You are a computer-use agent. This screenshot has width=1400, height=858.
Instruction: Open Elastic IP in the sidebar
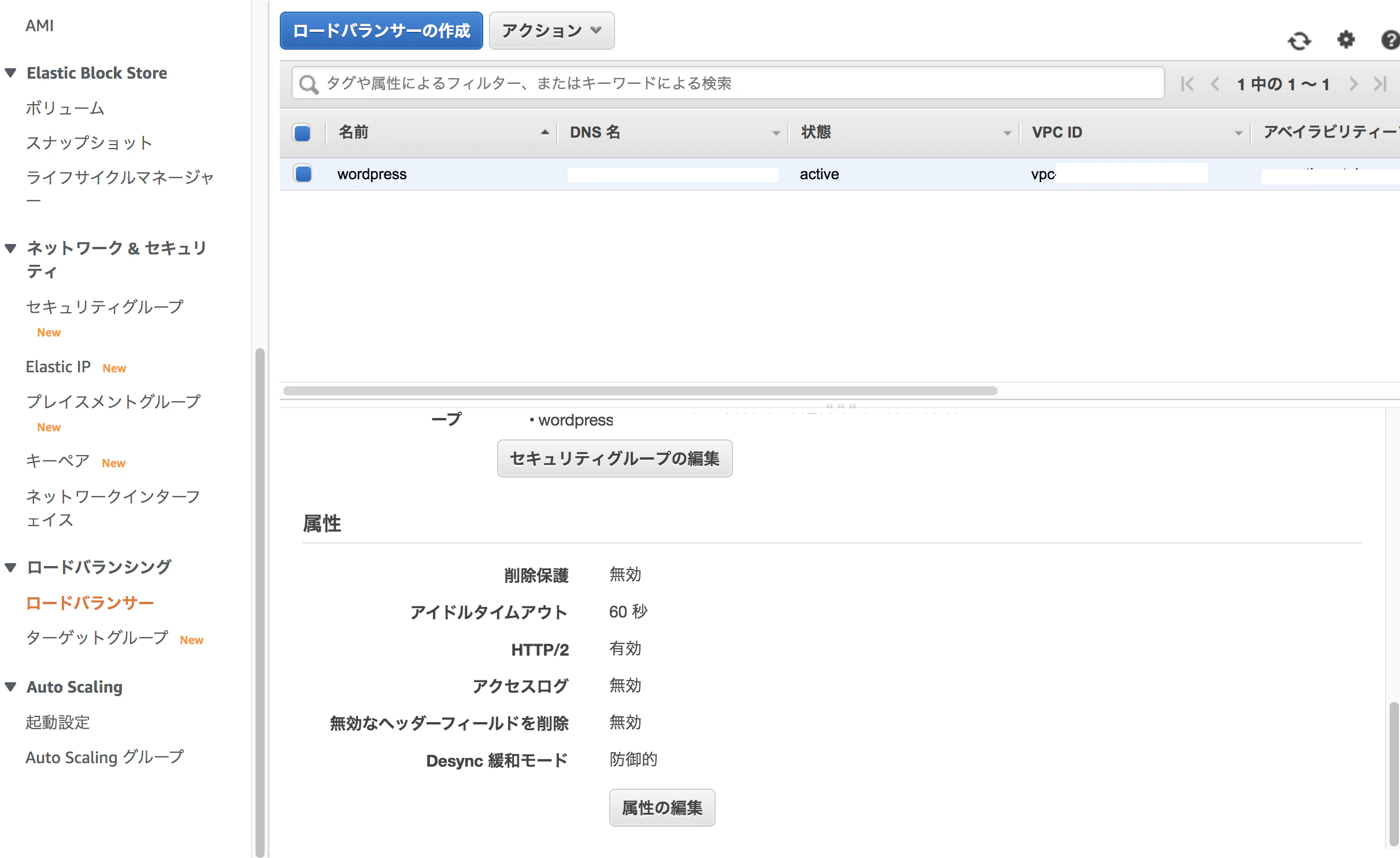coord(58,367)
